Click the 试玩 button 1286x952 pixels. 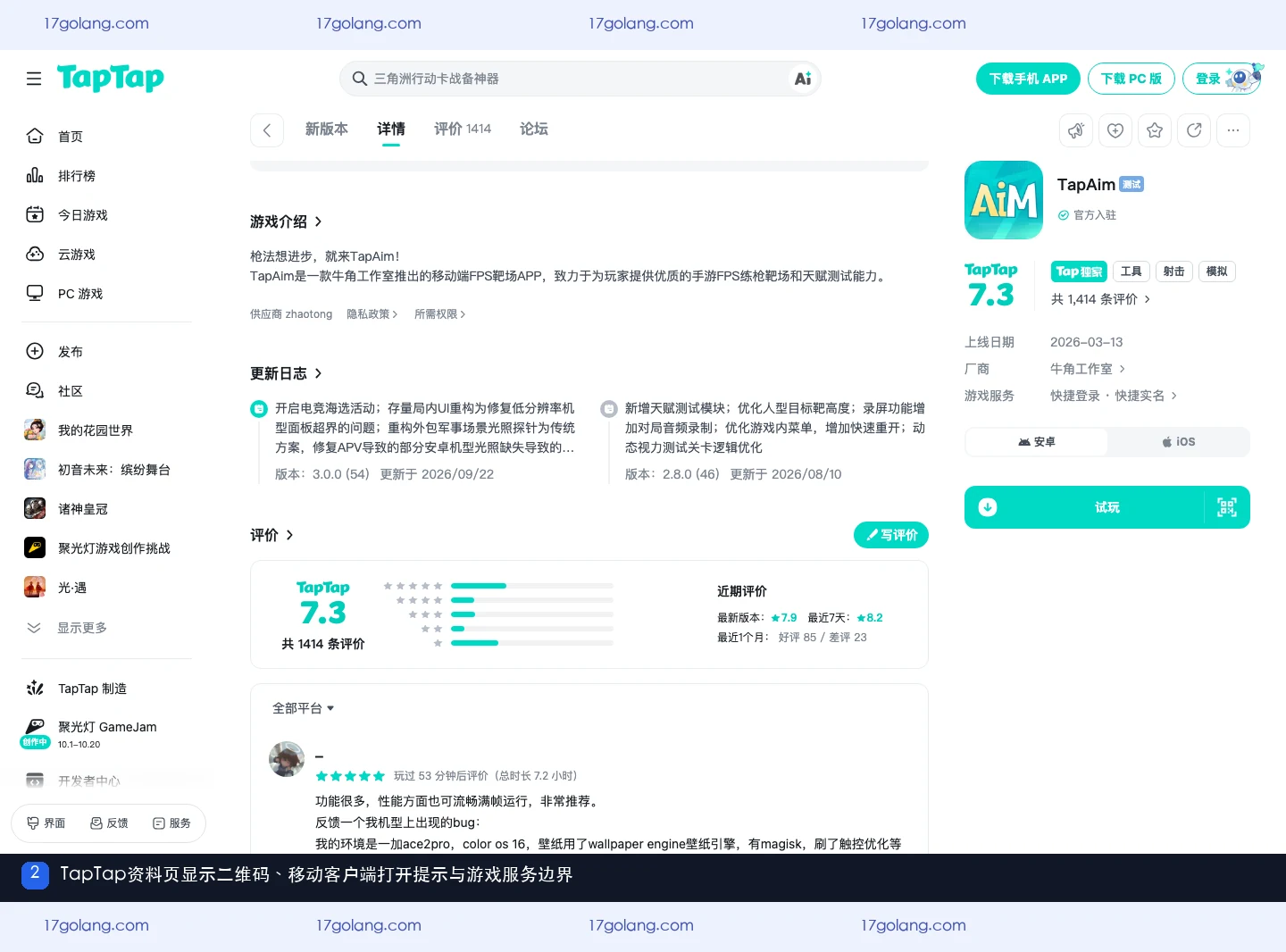(1107, 507)
